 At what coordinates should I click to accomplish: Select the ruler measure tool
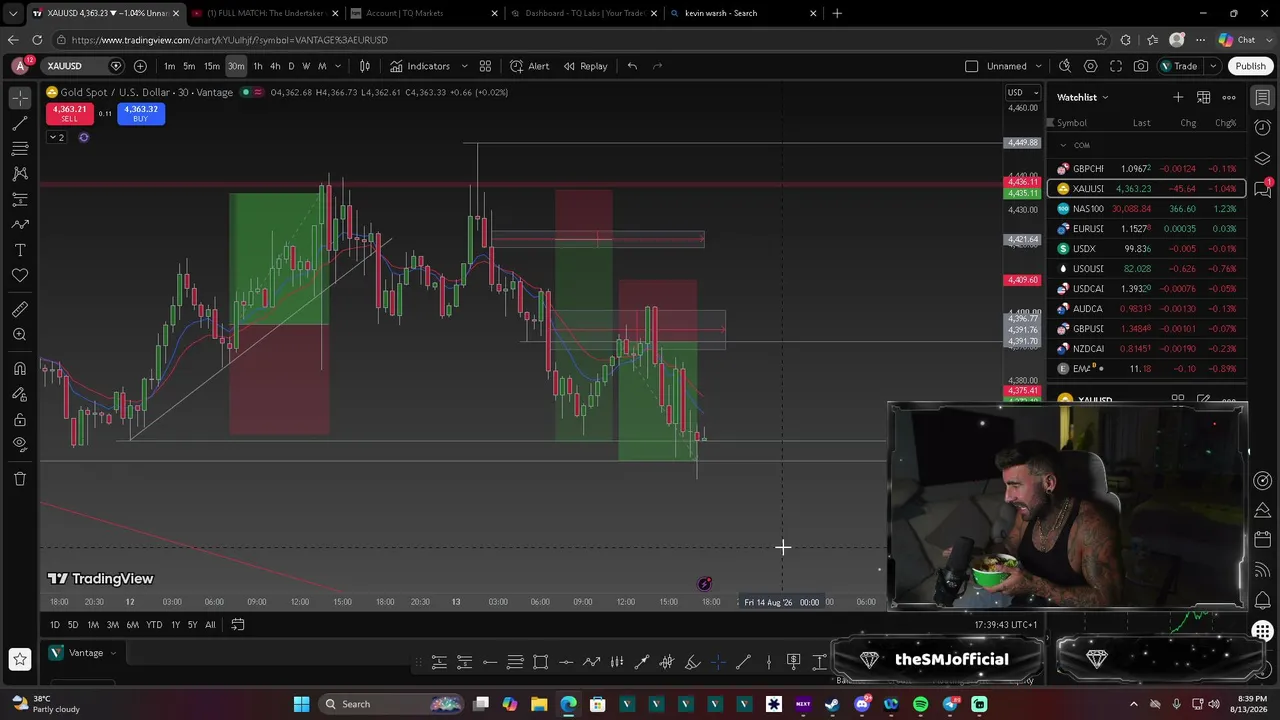tap(20, 309)
